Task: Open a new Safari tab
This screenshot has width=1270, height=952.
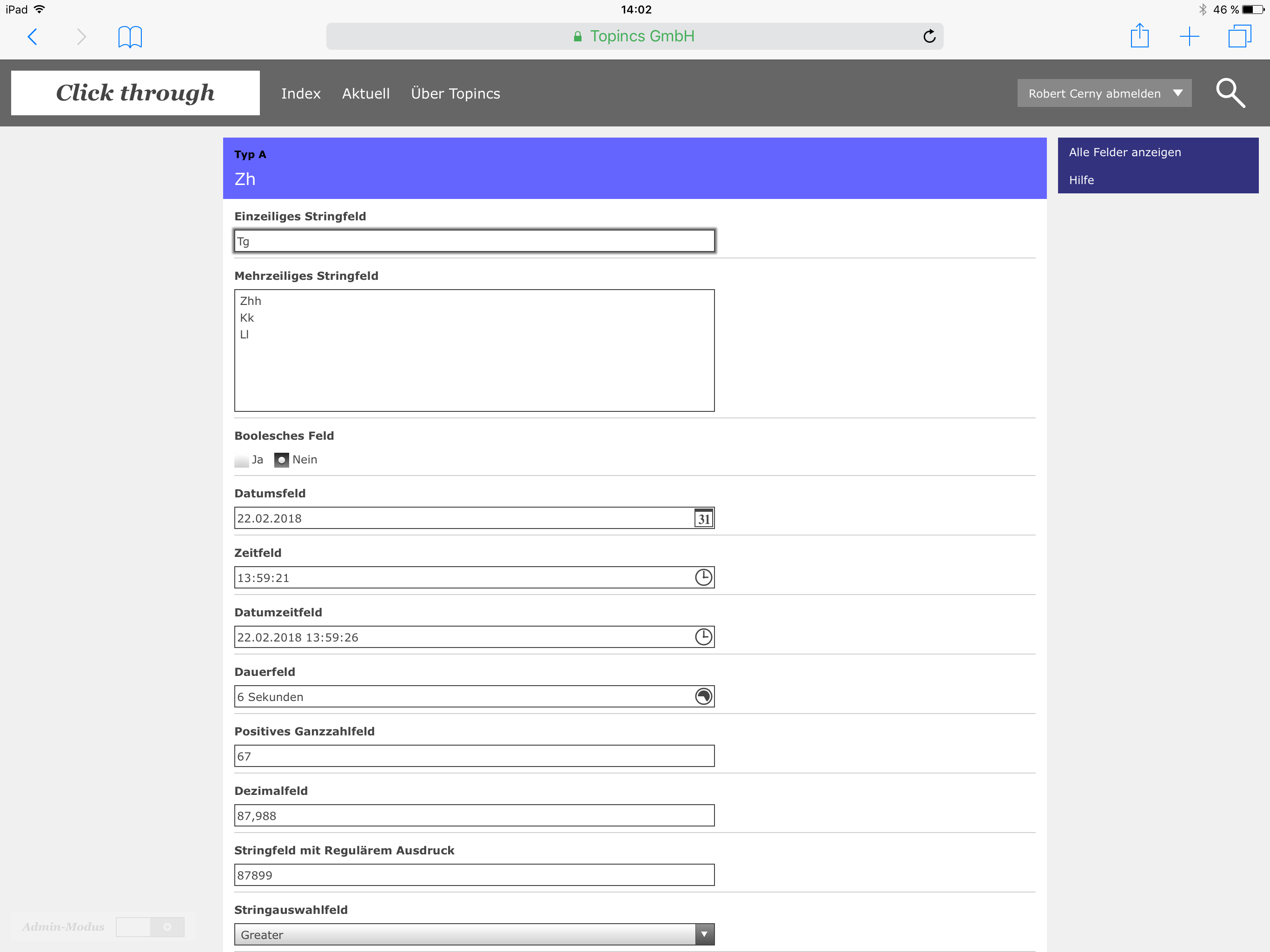Action: point(1189,36)
